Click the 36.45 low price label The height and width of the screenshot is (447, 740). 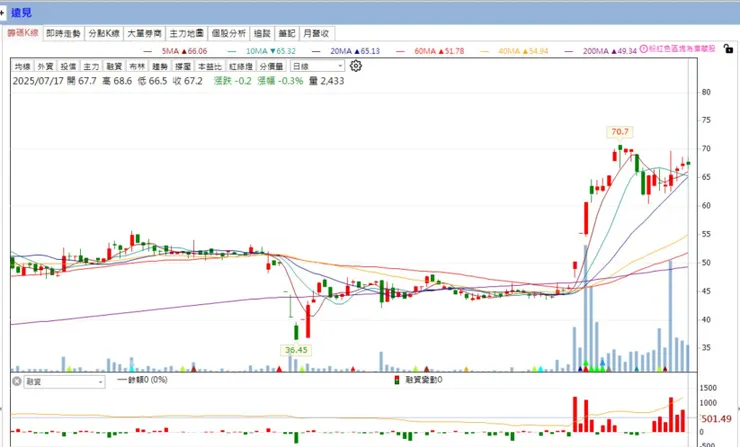coord(296,350)
